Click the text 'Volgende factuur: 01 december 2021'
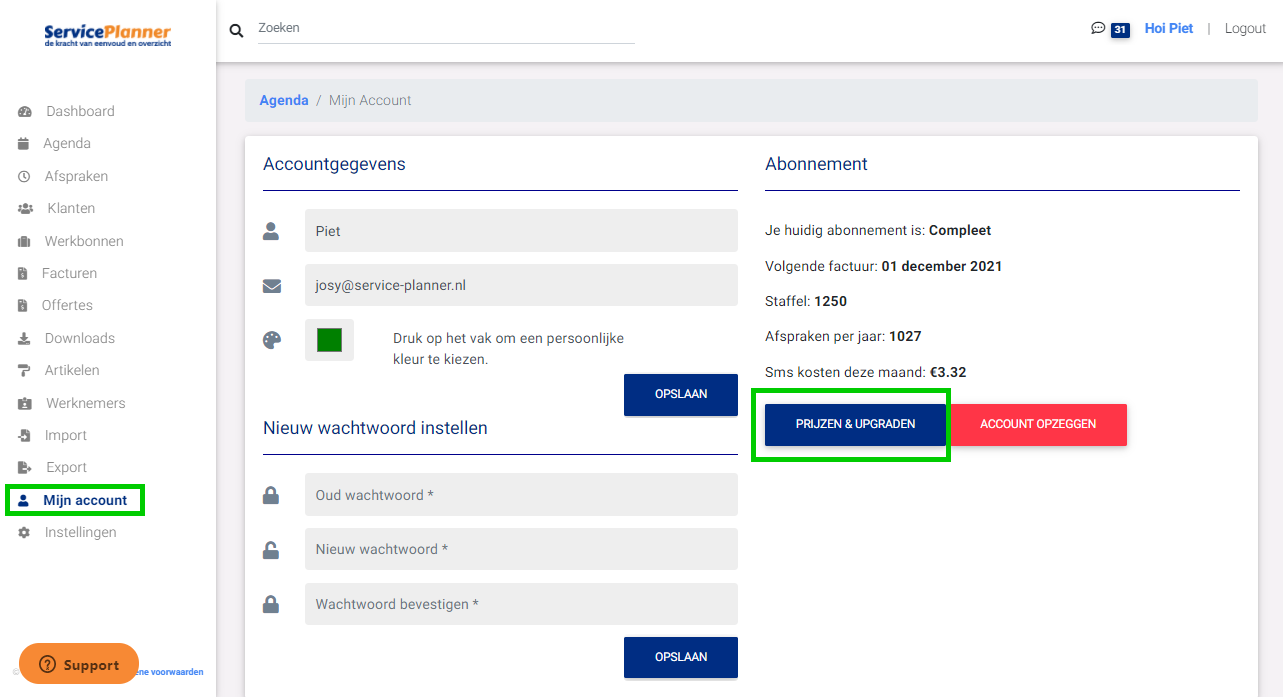The width and height of the screenshot is (1283, 697). (884, 266)
